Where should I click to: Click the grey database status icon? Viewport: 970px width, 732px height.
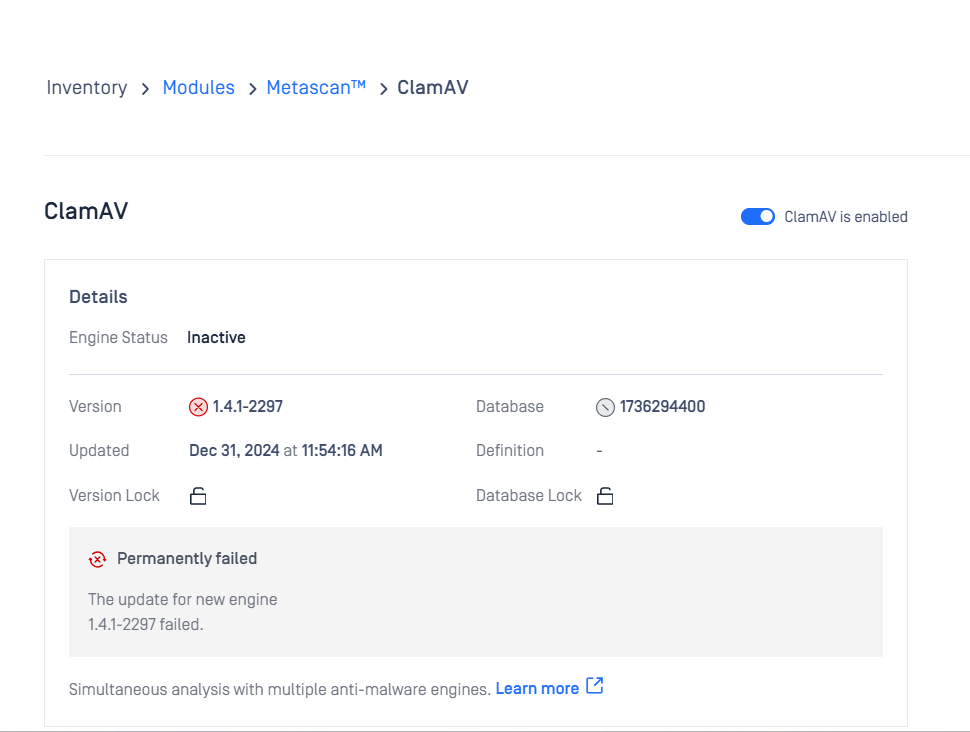tap(605, 407)
